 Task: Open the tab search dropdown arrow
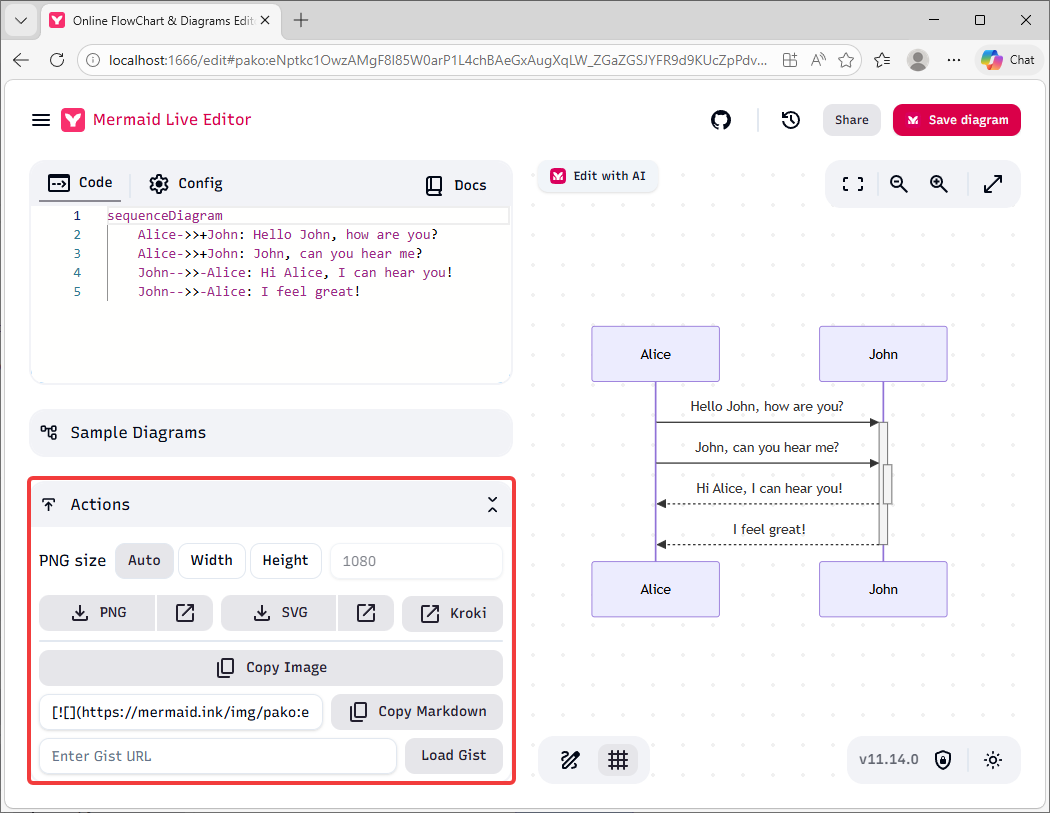(21, 21)
